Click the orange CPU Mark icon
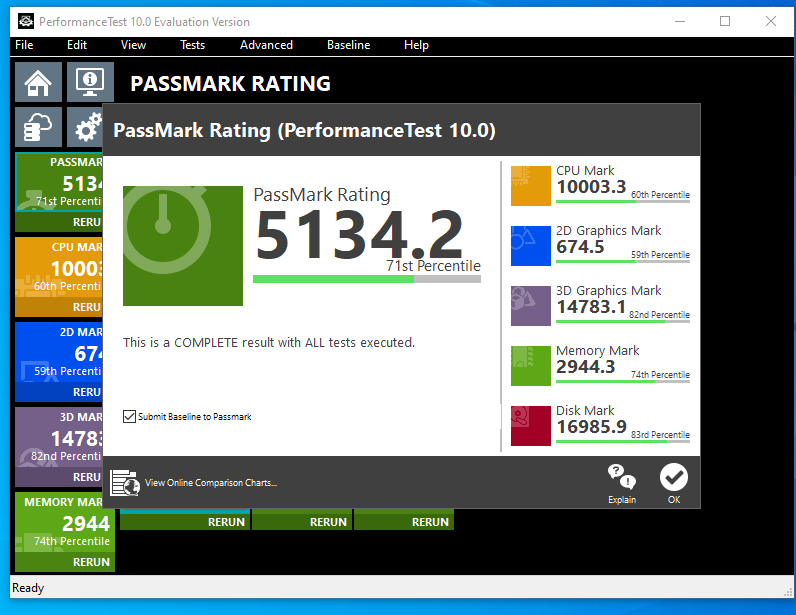The width and height of the screenshot is (796, 615). (530, 186)
